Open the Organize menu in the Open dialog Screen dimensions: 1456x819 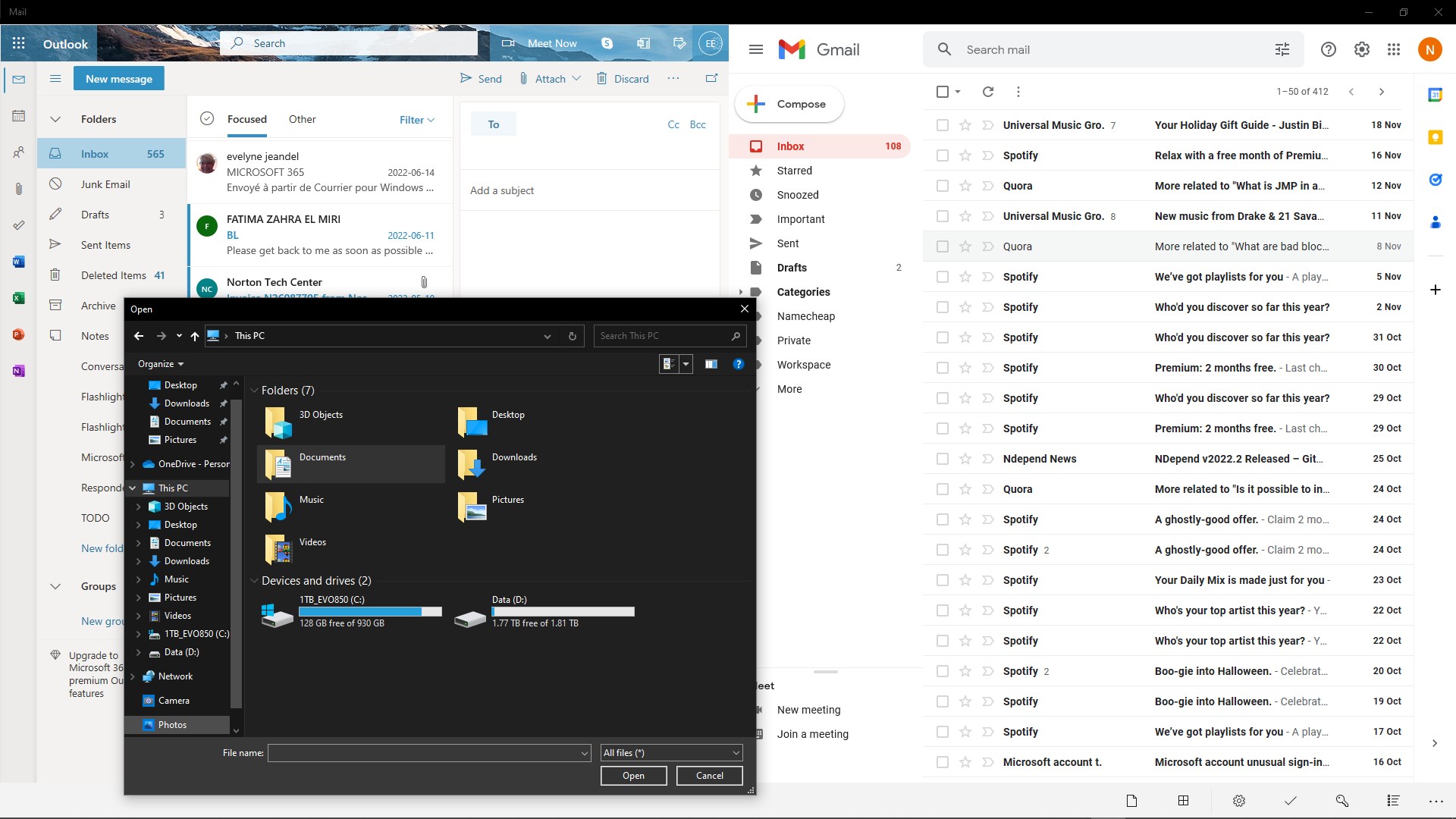[159, 364]
